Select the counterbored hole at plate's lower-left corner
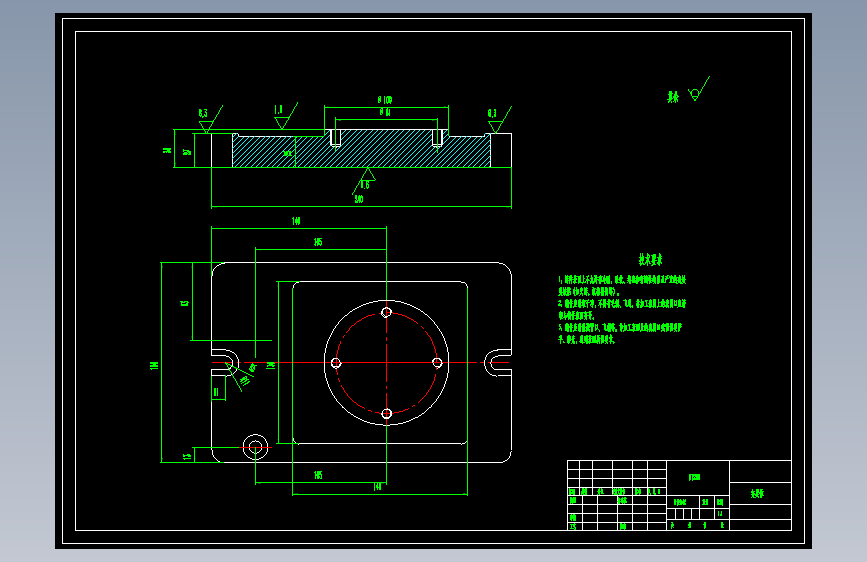867x562 pixels. pyautogui.click(x=255, y=447)
